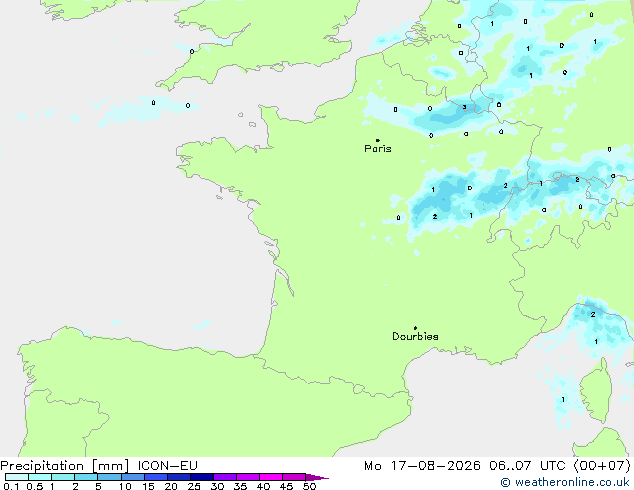Select the 5–10 mm legend color swatch

click(109, 477)
